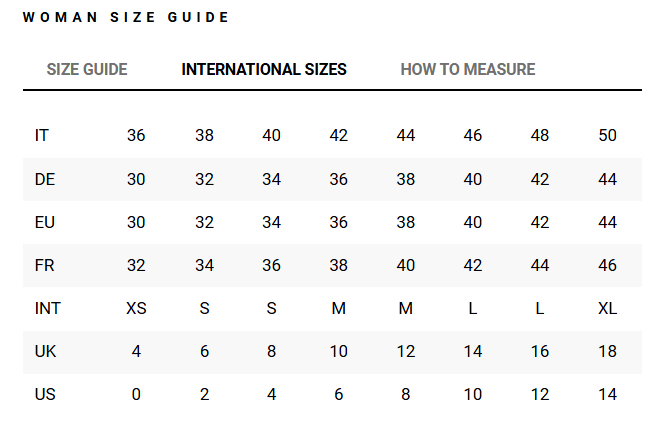Select the DE row label
Viewport: 648px width, 421px height.
[x=45, y=179]
